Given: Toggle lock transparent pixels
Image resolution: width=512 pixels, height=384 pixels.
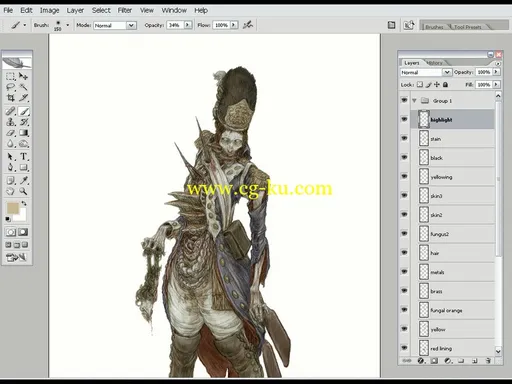Looking at the screenshot, I should pos(420,85).
